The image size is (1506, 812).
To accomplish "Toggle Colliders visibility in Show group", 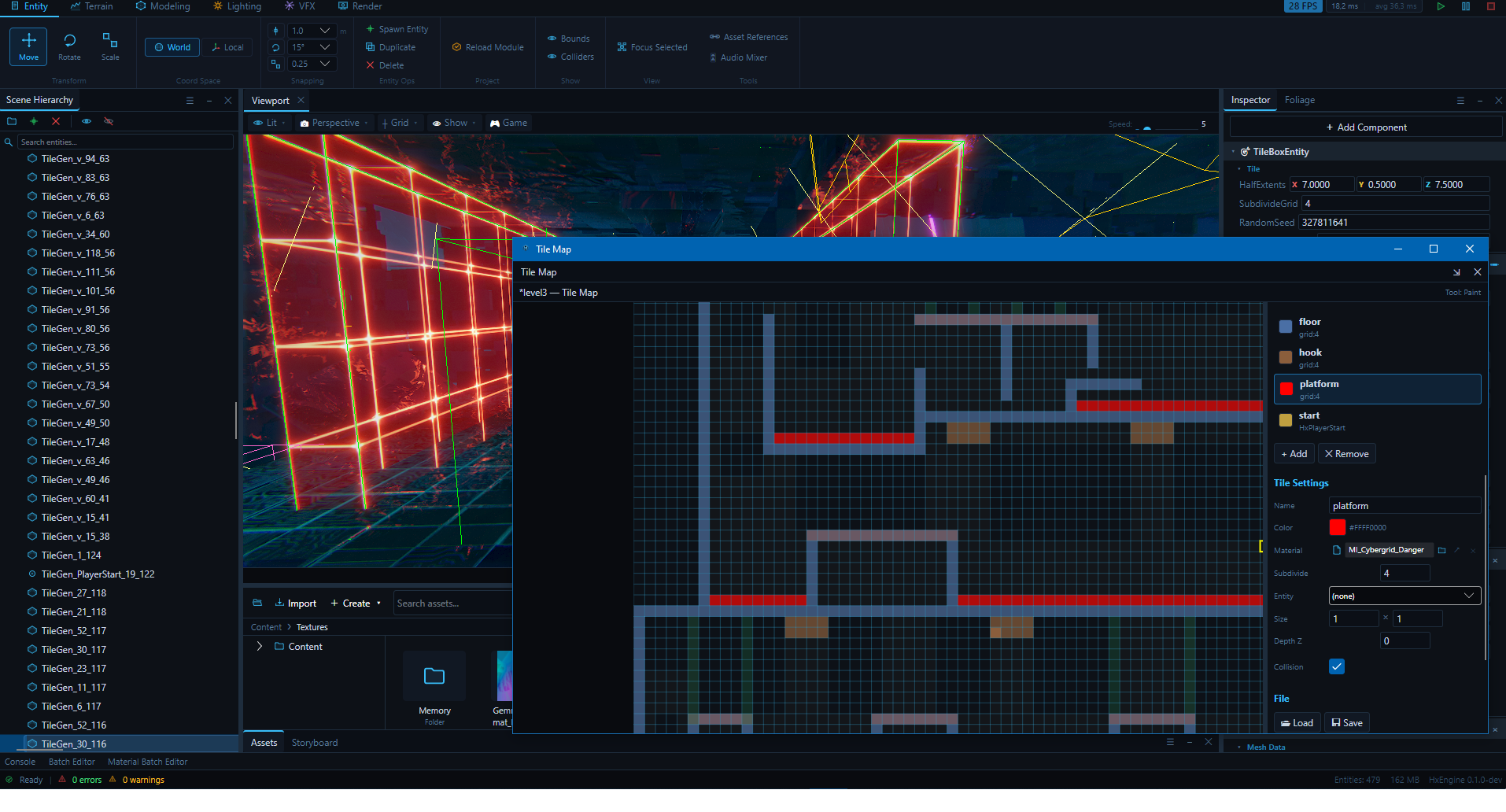I will [571, 57].
